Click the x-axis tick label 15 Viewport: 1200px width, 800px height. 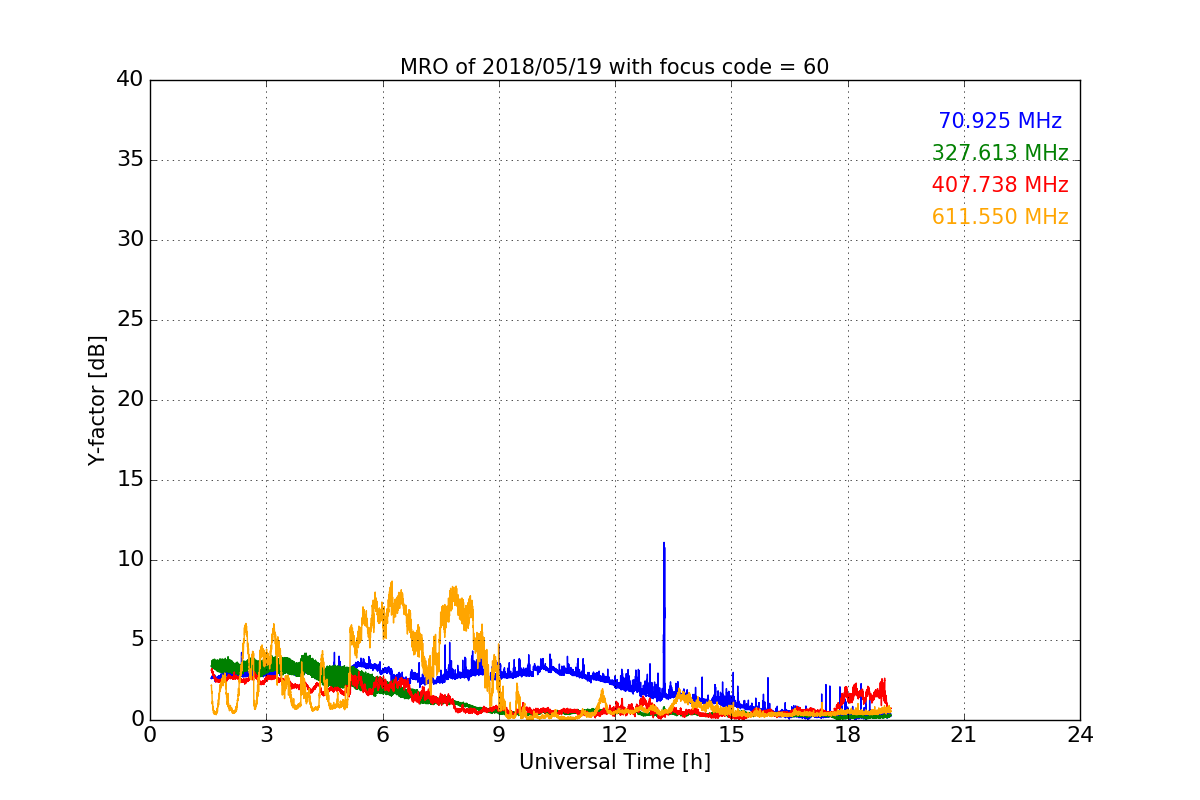click(731, 734)
